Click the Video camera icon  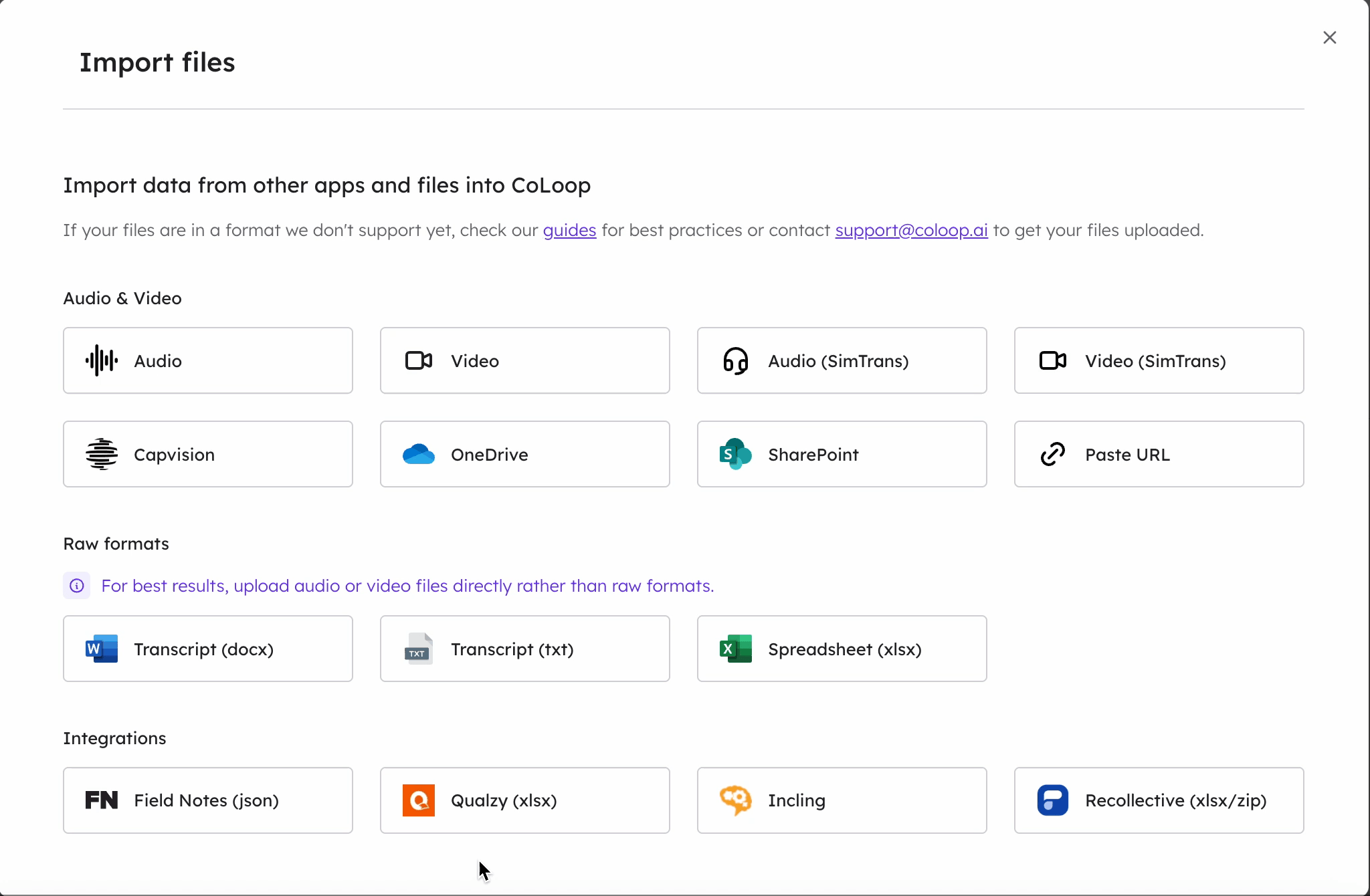(419, 360)
